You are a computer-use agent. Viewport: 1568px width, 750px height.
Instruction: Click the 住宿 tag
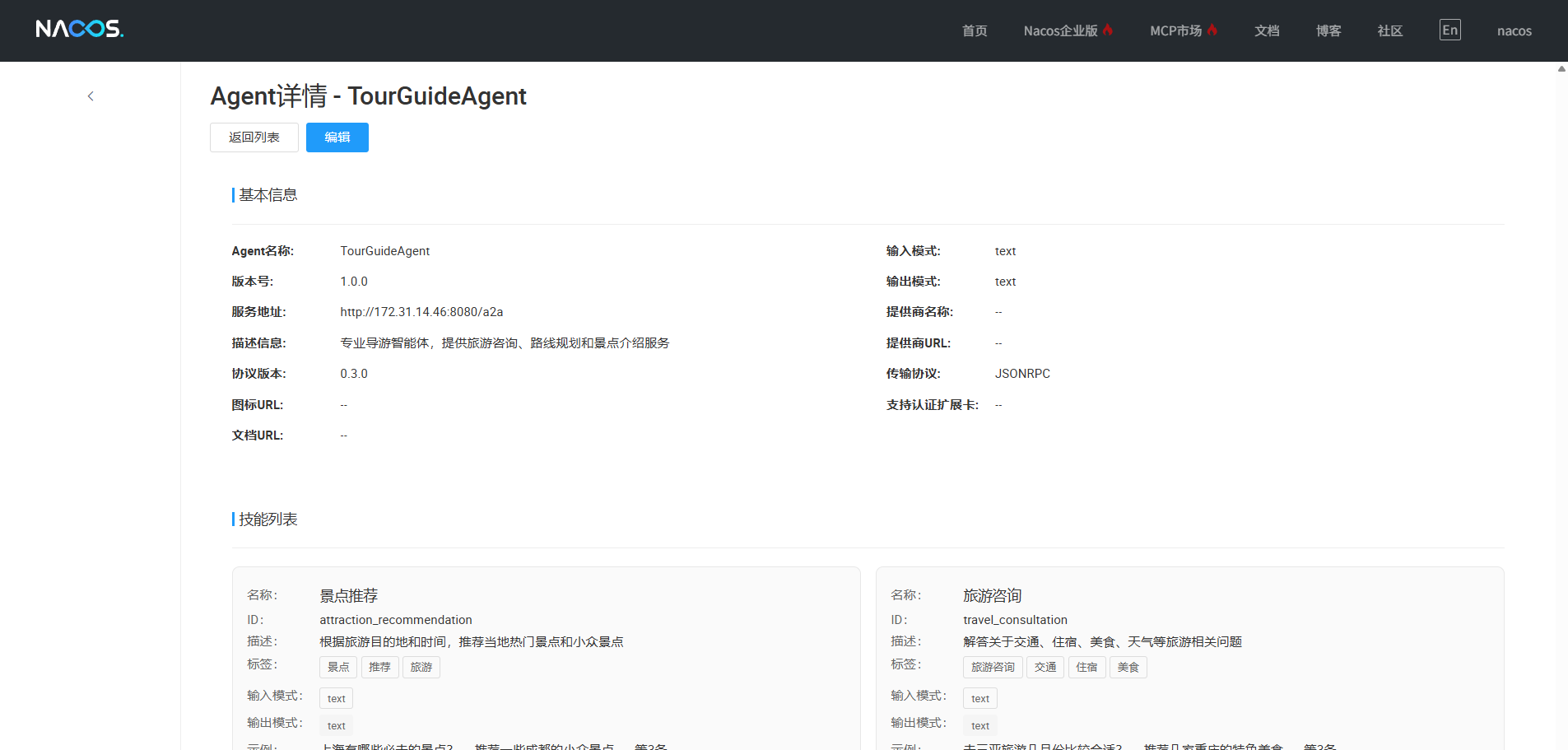[x=1086, y=667]
